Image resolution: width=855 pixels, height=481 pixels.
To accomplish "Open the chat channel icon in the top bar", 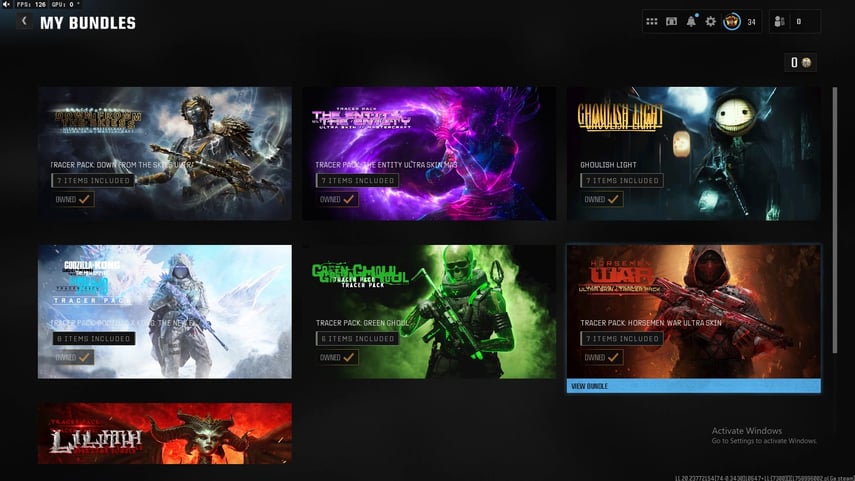I will pos(671,21).
